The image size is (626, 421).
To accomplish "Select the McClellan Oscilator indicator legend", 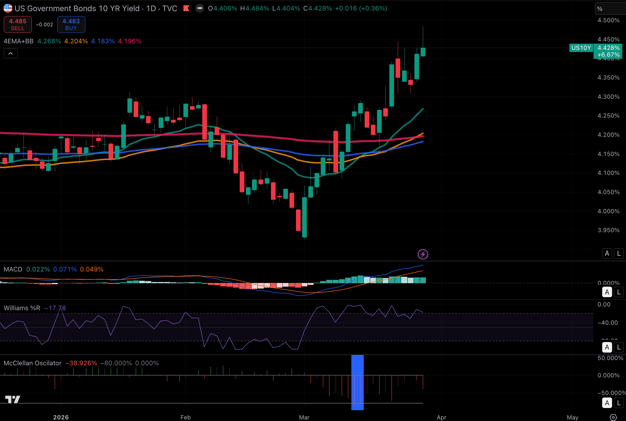I will click(x=32, y=363).
